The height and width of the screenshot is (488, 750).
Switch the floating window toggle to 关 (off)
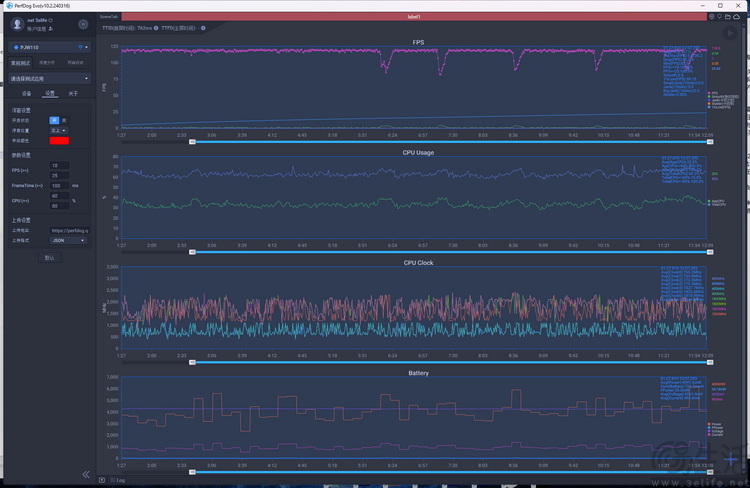point(64,120)
